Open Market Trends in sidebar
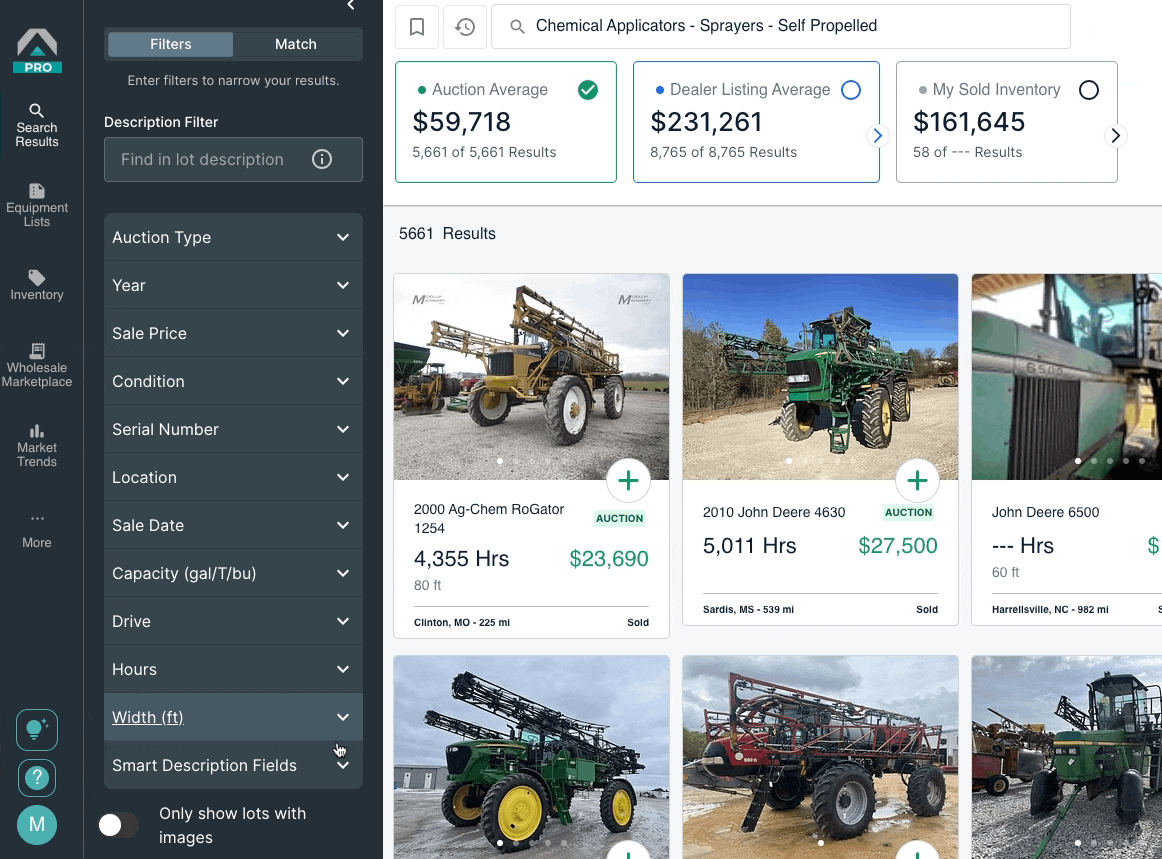 tap(37, 445)
